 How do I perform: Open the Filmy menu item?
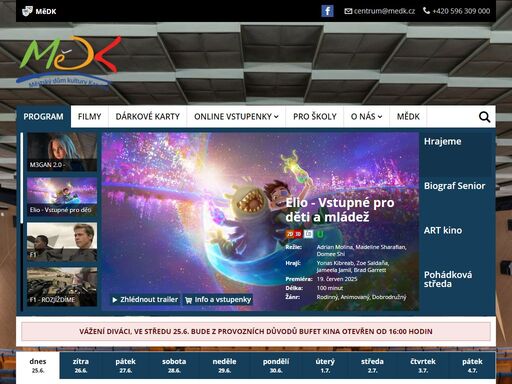(x=89, y=117)
